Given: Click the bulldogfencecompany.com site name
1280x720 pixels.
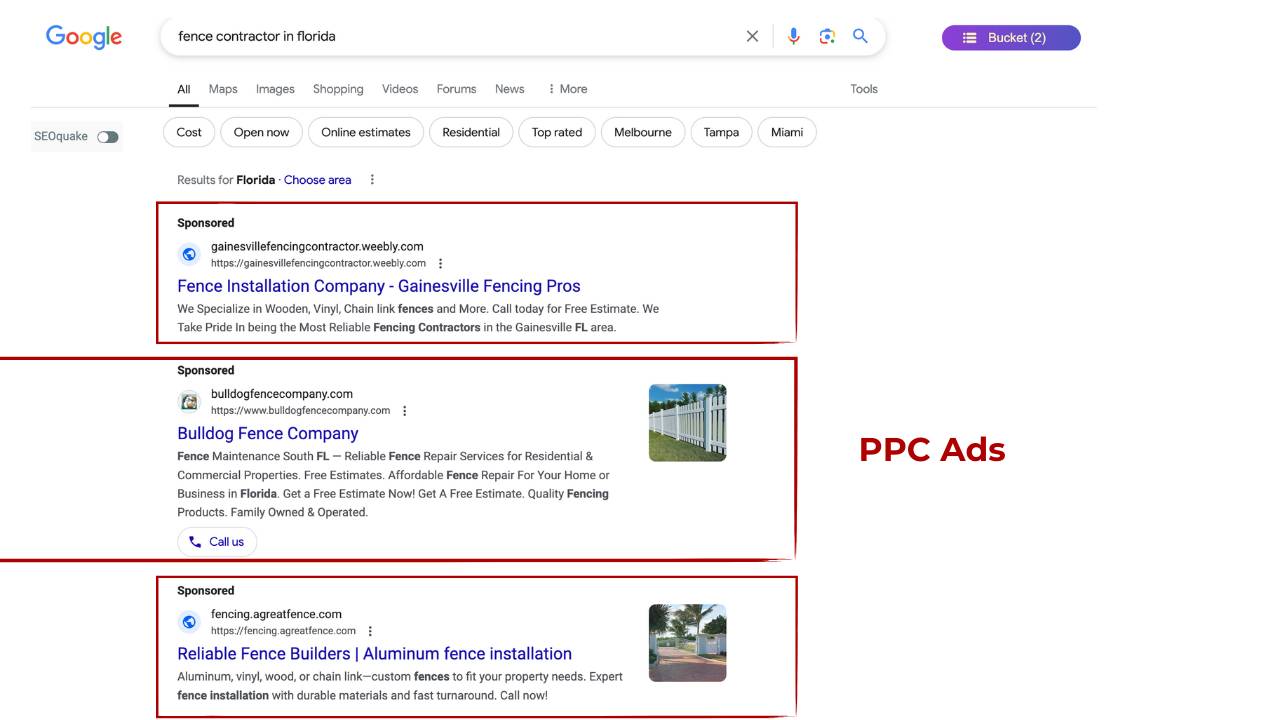Looking at the screenshot, I should tap(282, 394).
